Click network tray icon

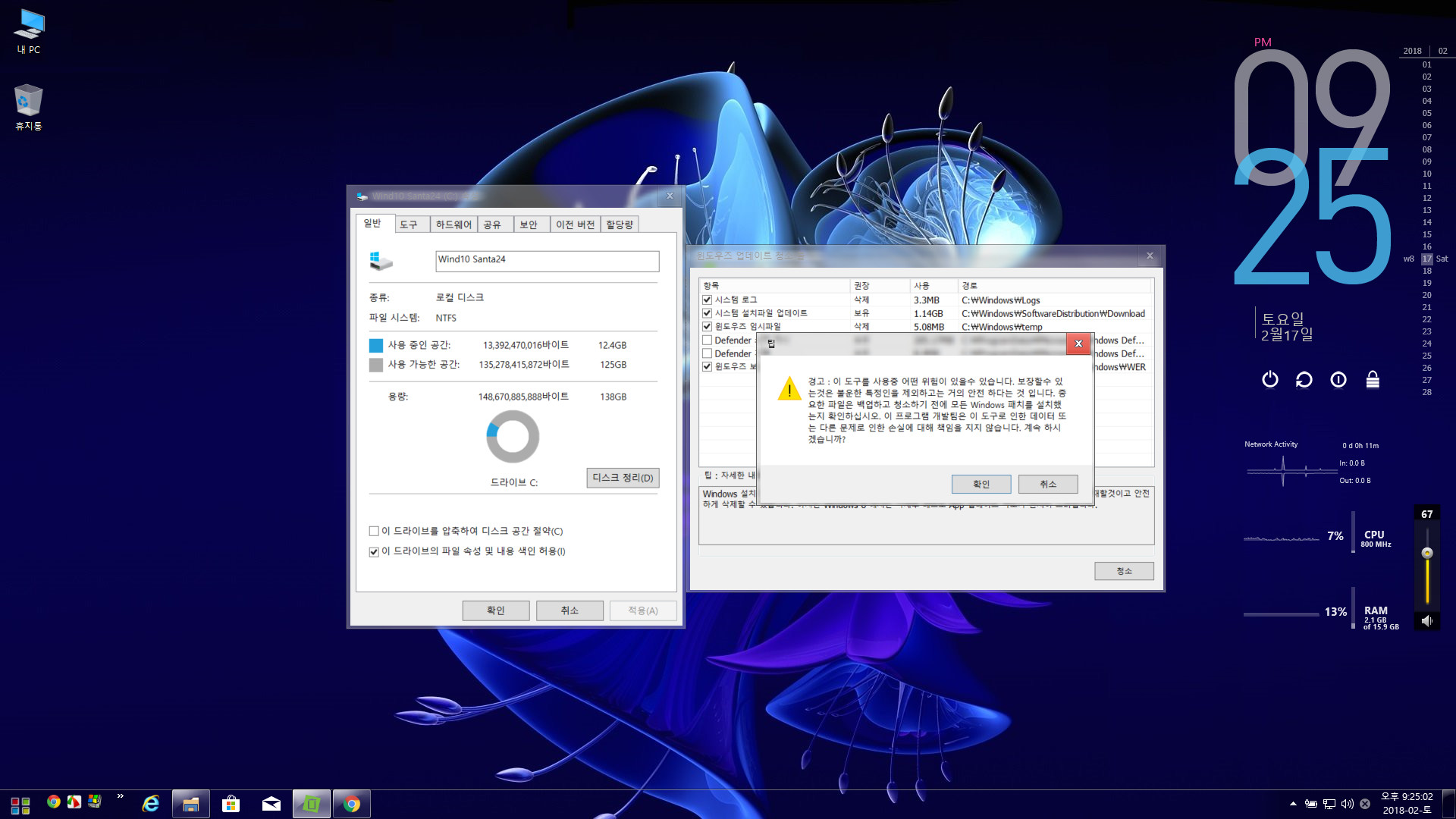click(x=1329, y=804)
